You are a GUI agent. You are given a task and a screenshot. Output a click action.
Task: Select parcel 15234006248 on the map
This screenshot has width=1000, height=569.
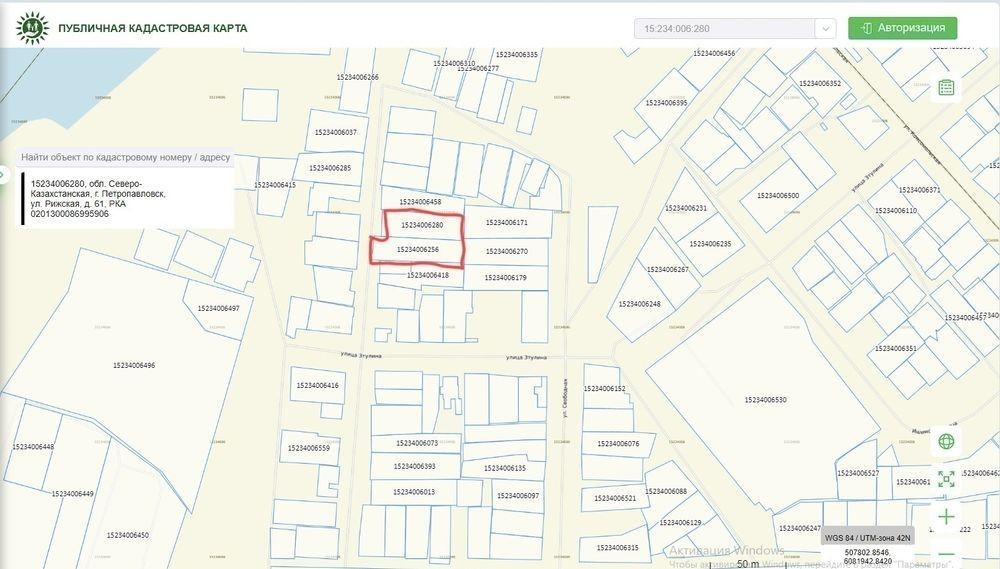[639, 304]
